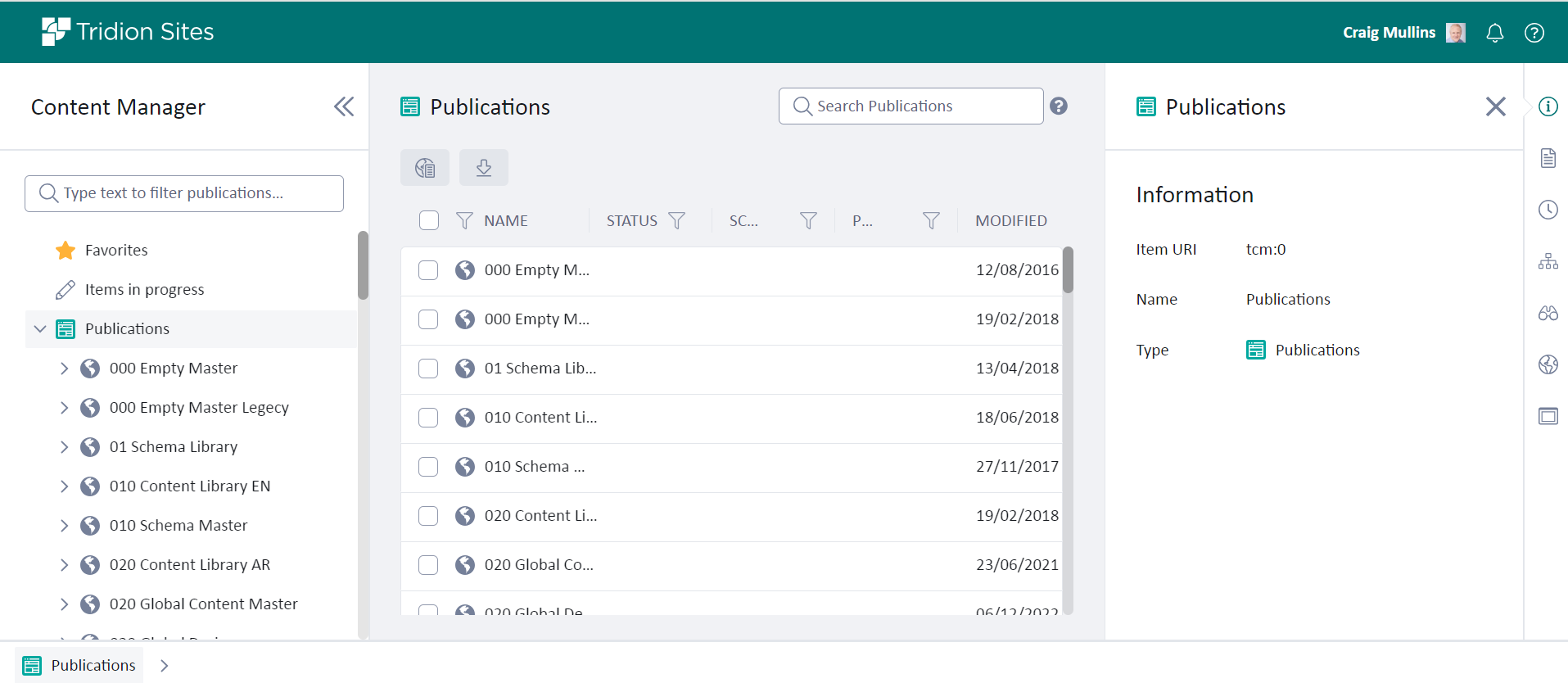Click Craig Mullins user avatar

(1456, 33)
